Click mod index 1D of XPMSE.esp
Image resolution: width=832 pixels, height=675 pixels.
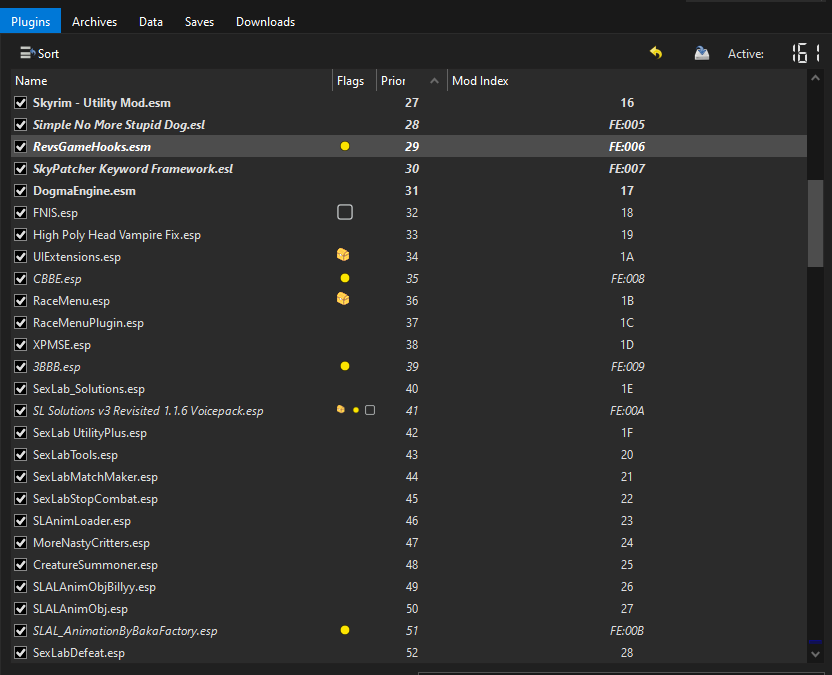(x=627, y=345)
